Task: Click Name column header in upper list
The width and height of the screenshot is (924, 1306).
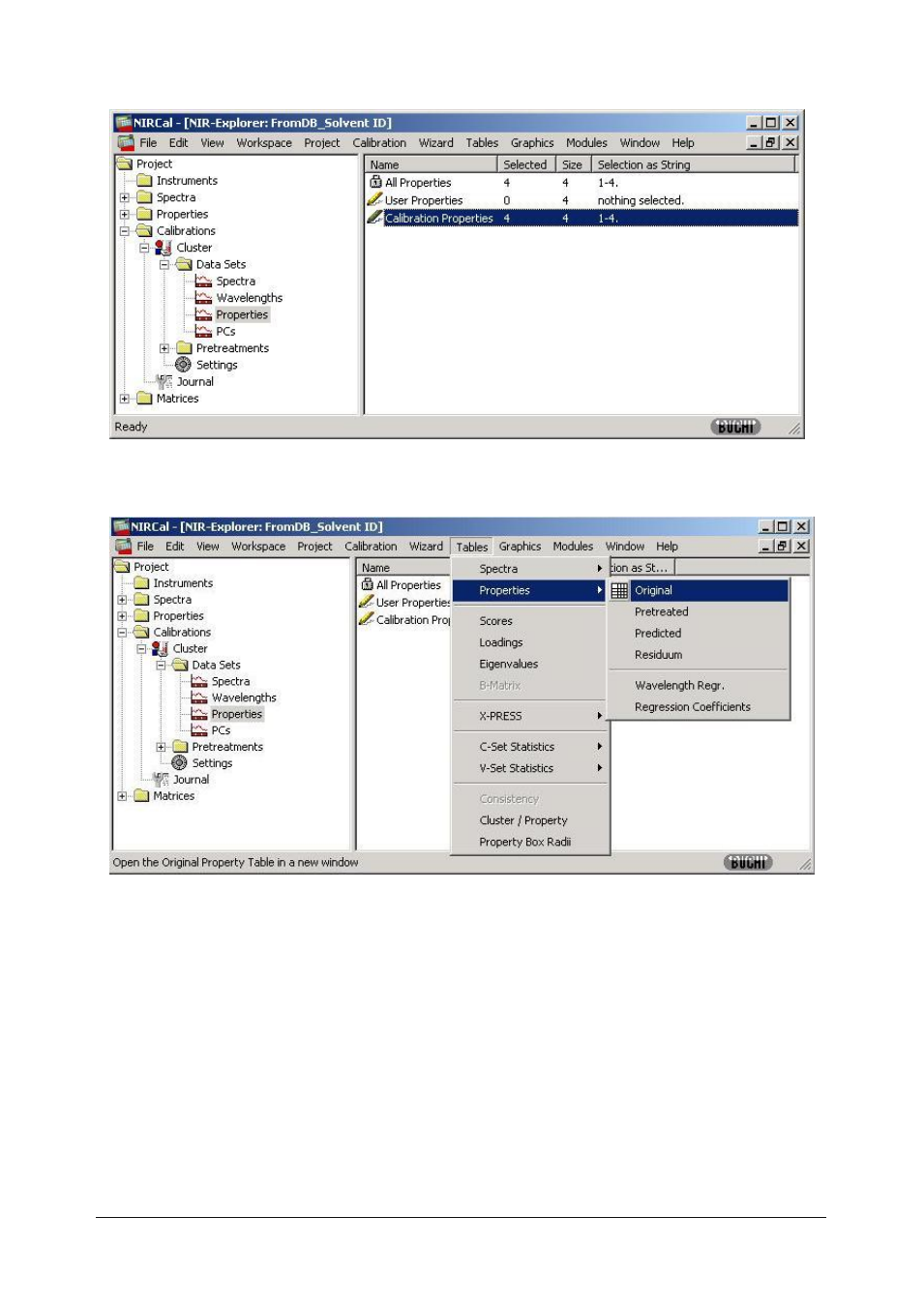Action: (432, 165)
